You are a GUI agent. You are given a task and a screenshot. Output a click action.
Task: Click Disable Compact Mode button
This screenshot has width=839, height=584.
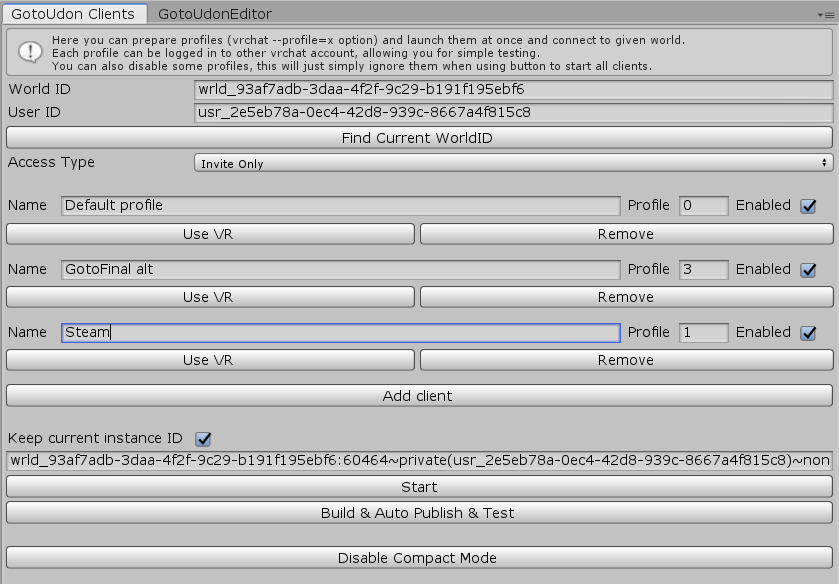coord(419,558)
